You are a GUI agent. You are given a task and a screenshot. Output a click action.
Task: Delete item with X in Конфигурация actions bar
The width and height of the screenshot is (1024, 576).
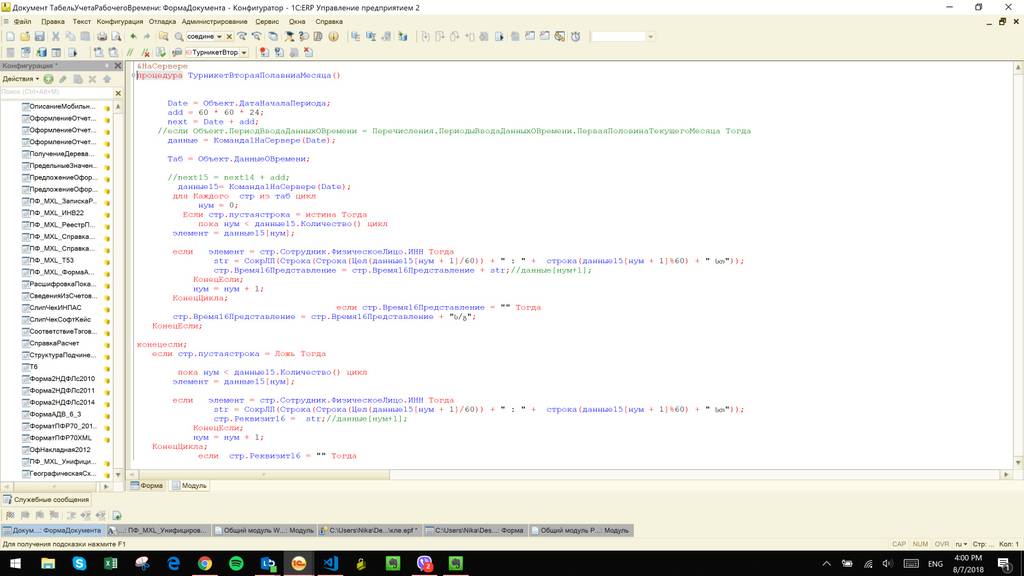92,79
